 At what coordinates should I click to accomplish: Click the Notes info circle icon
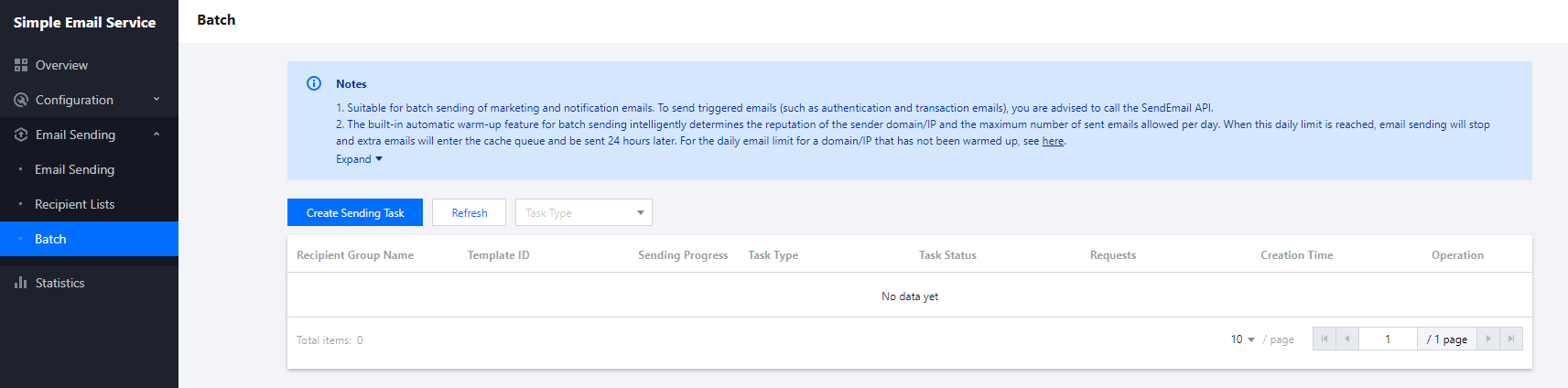tap(314, 83)
